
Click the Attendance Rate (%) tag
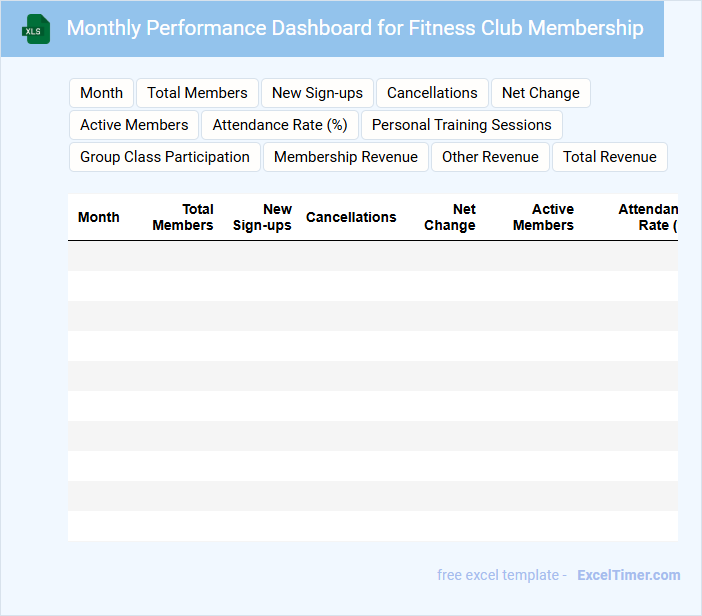[x=280, y=125]
